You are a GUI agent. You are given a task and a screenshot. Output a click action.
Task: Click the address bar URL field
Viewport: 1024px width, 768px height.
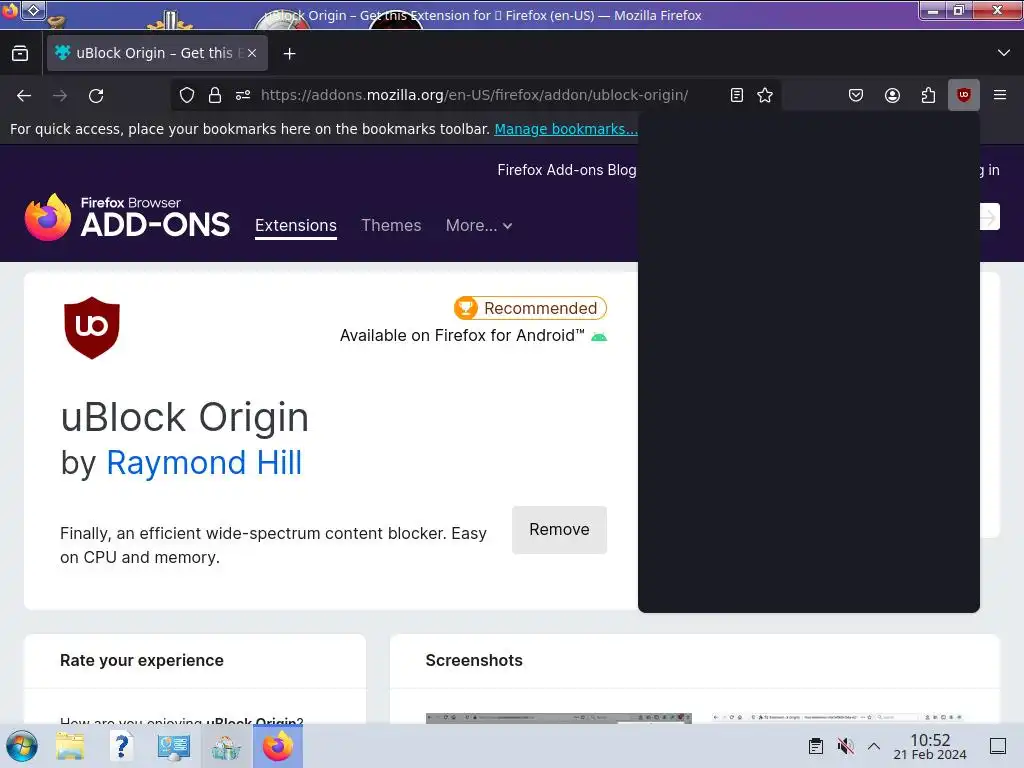474,95
